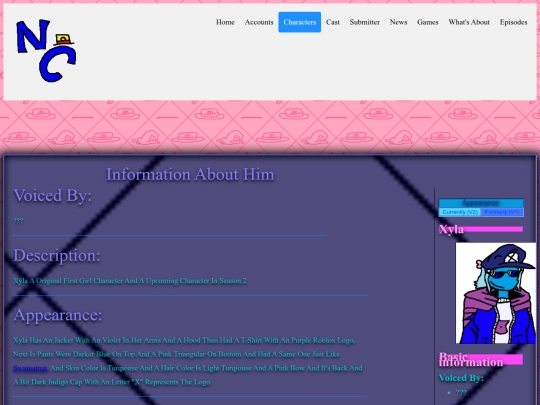The image size is (540, 405).
Task: Switch appearance to Formerly (V1)
Action: click(502, 212)
